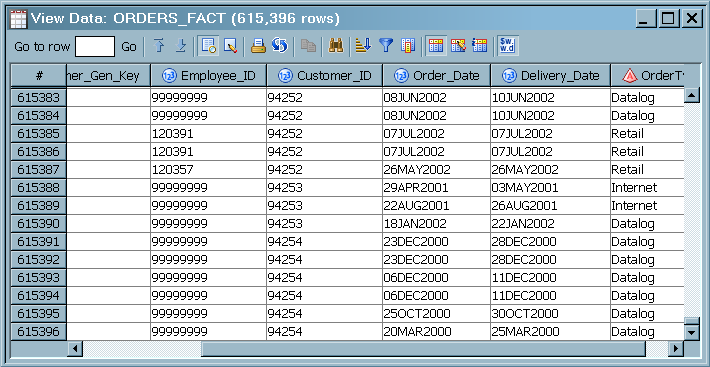Open the Sort dialog icon

[363, 46]
